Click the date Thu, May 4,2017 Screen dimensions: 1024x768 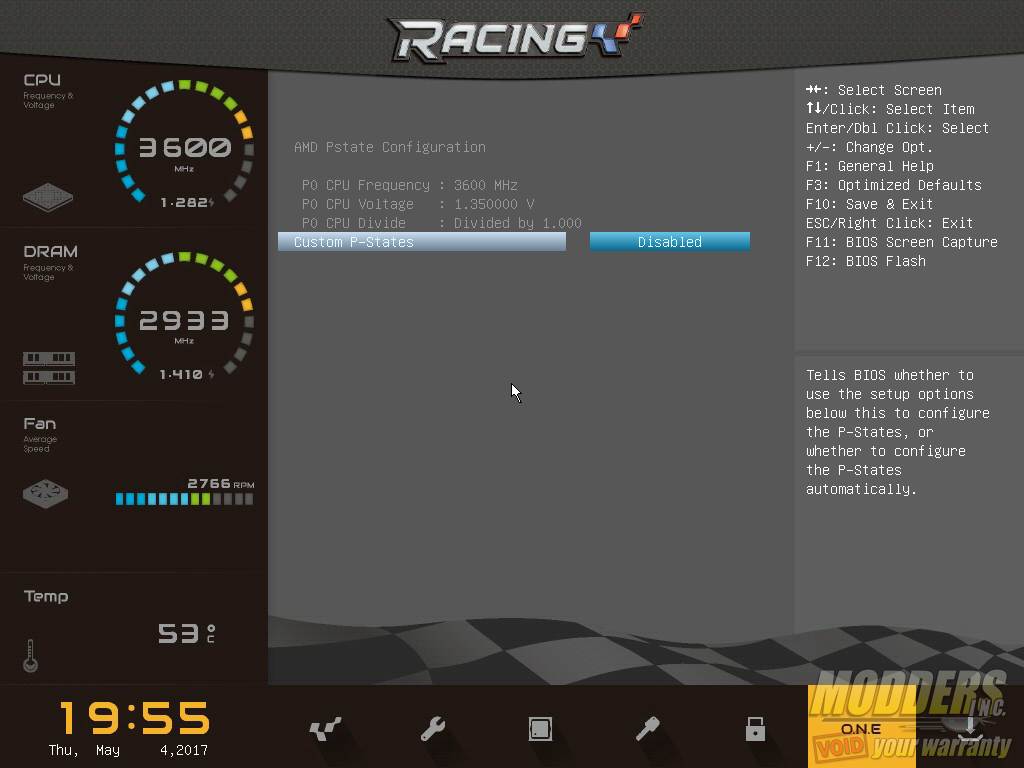[x=128, y=750]
